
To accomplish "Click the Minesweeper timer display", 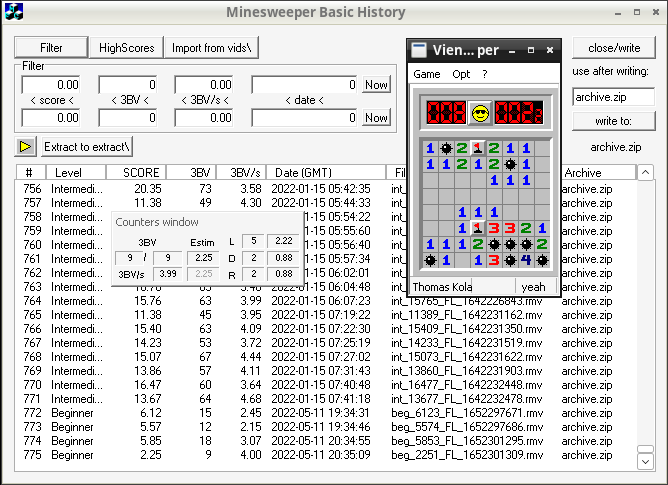I will tap(518, 113).
